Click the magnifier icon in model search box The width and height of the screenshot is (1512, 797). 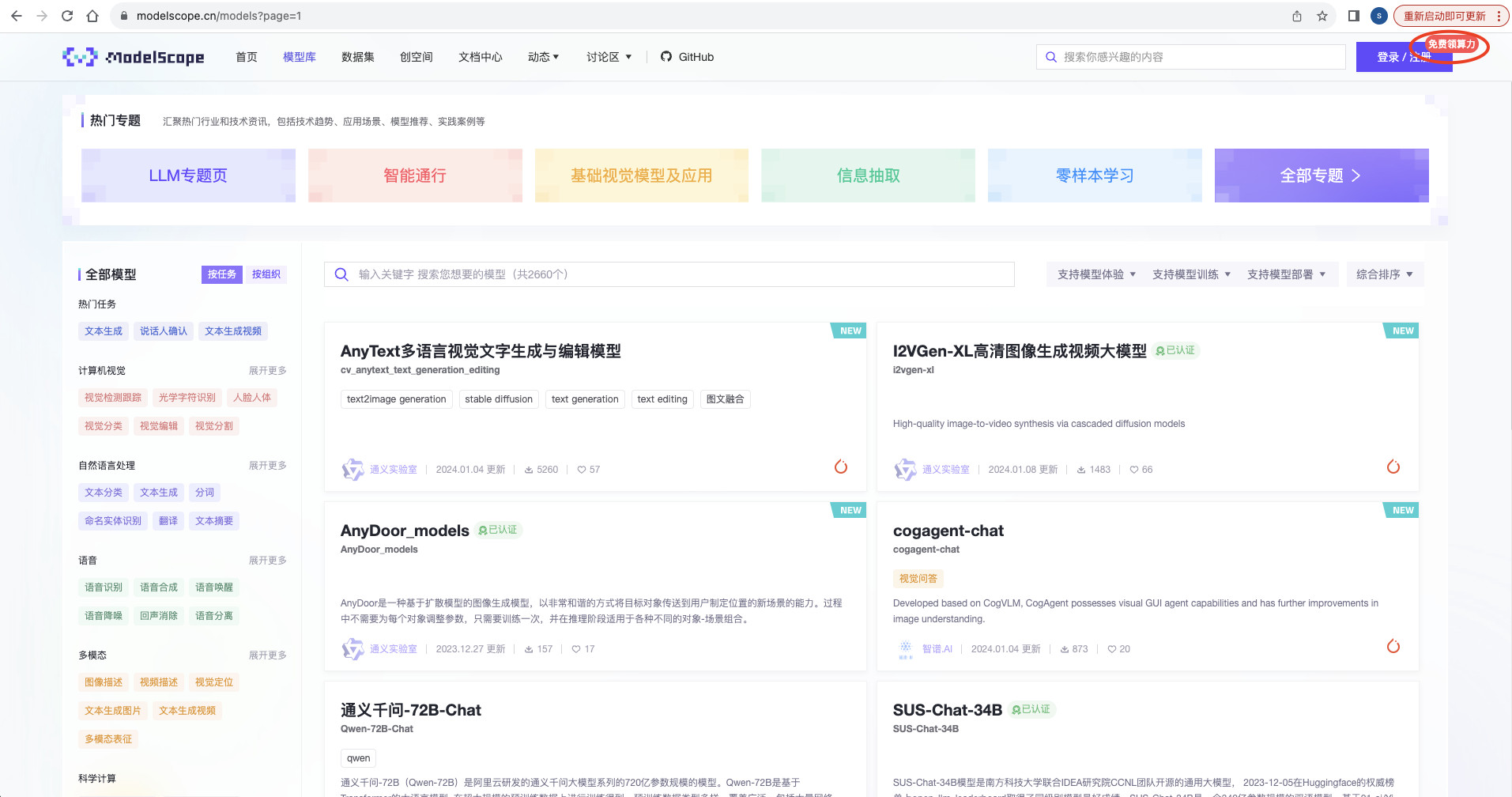point(341,274)
